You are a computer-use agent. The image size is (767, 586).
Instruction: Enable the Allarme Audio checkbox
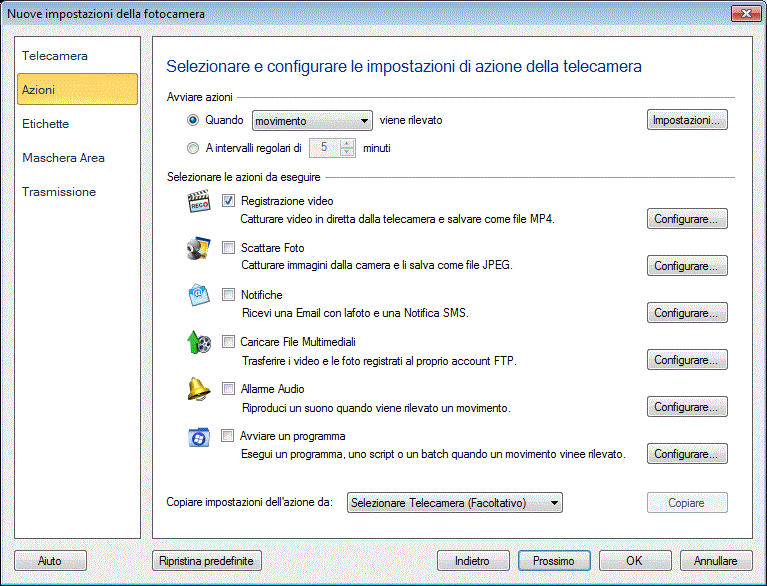tap(228, 389)
